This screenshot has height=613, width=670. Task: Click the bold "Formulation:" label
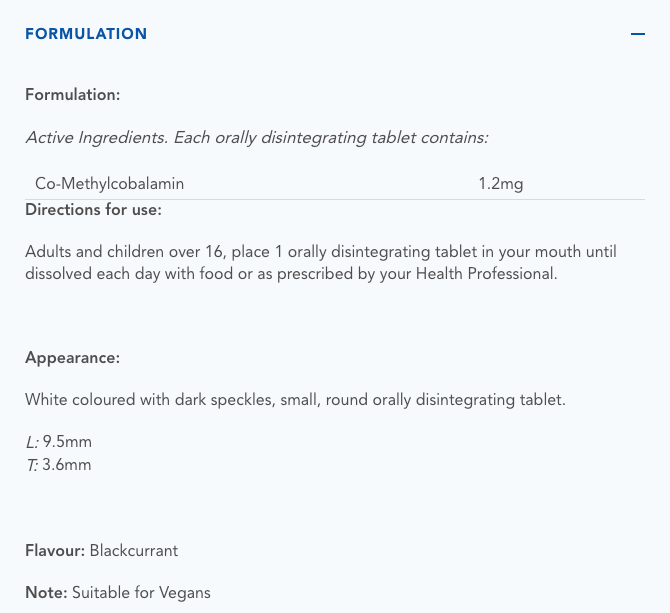[73, 95]
